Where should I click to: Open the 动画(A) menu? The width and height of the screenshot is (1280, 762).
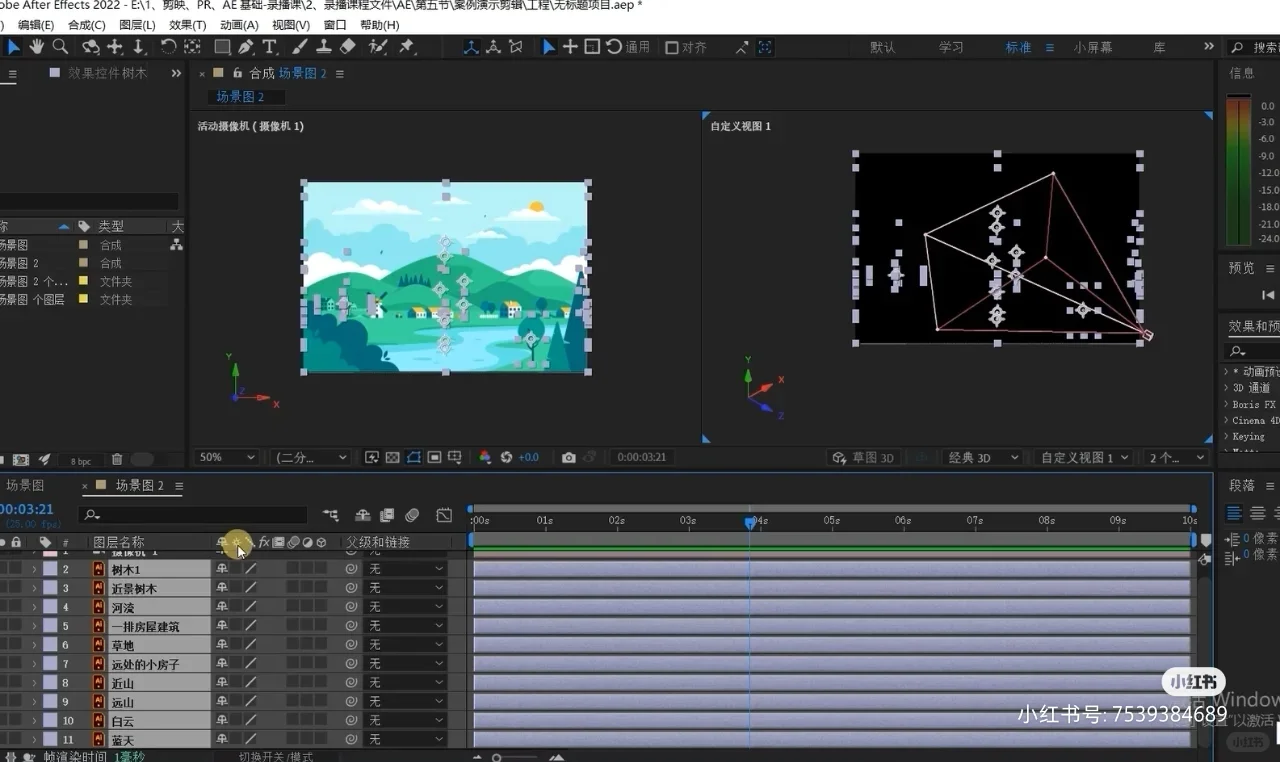click(x=239, y=25)
